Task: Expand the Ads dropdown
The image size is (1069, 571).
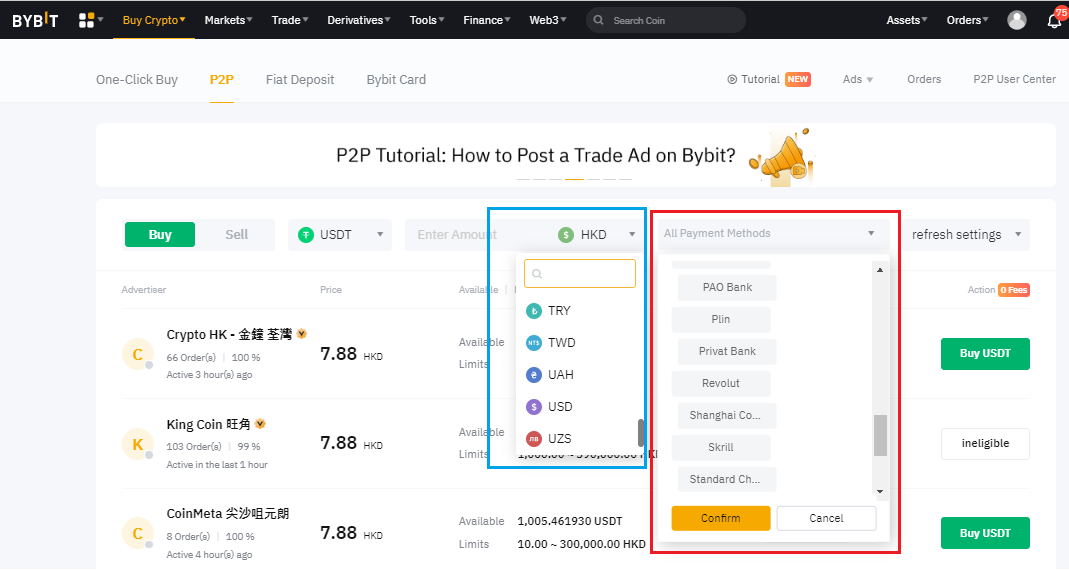Action: pos(857,79)
